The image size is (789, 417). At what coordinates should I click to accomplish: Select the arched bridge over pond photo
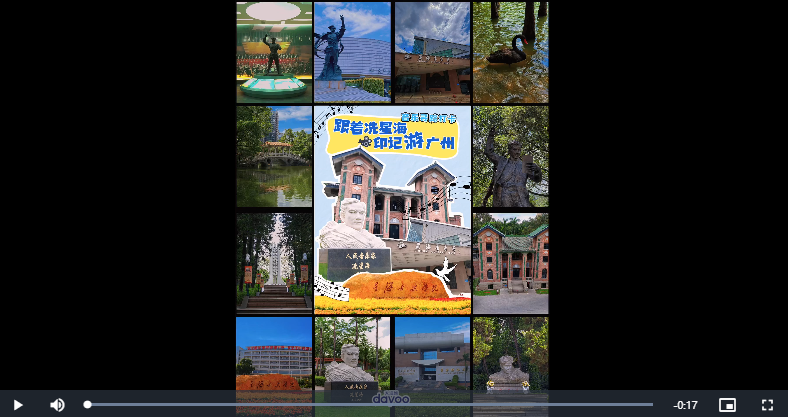coord(274,156)
